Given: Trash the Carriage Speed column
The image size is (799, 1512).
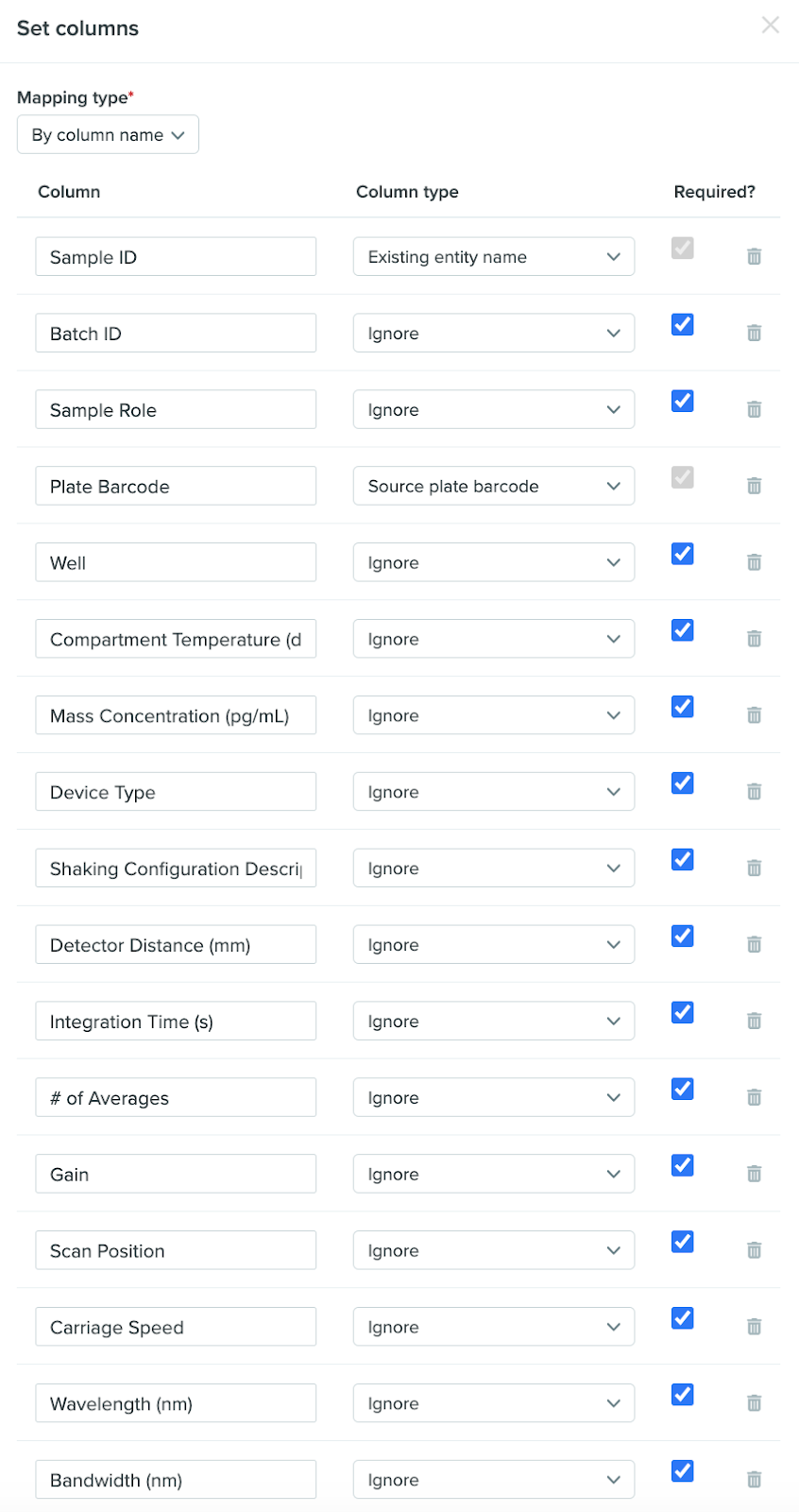Looking at the screenshot, I should click(x=754, y=1327).
